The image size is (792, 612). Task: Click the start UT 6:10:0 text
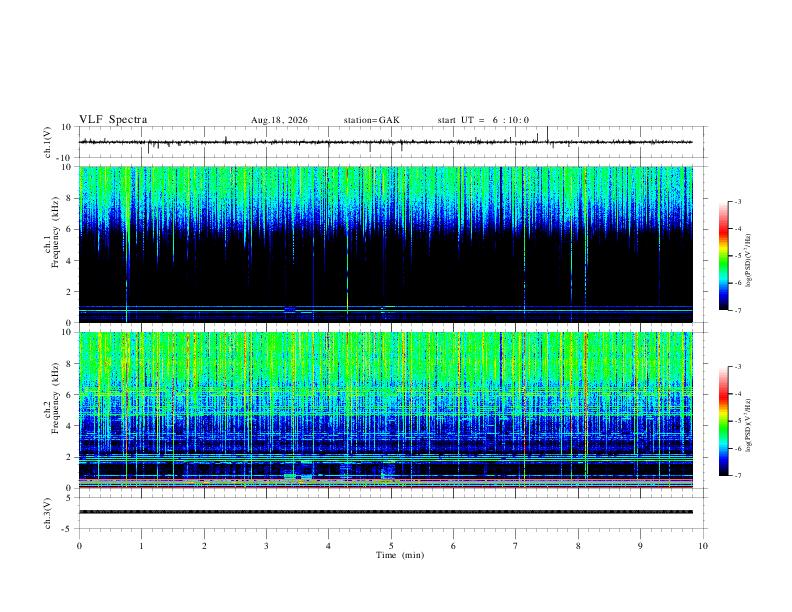pos(483,120)
